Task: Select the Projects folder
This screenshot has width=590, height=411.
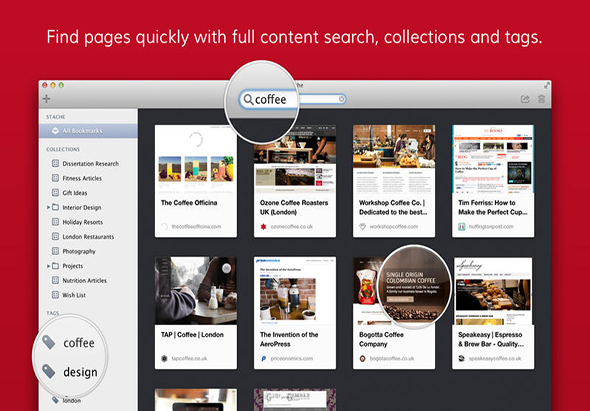Action: point(73,266)
